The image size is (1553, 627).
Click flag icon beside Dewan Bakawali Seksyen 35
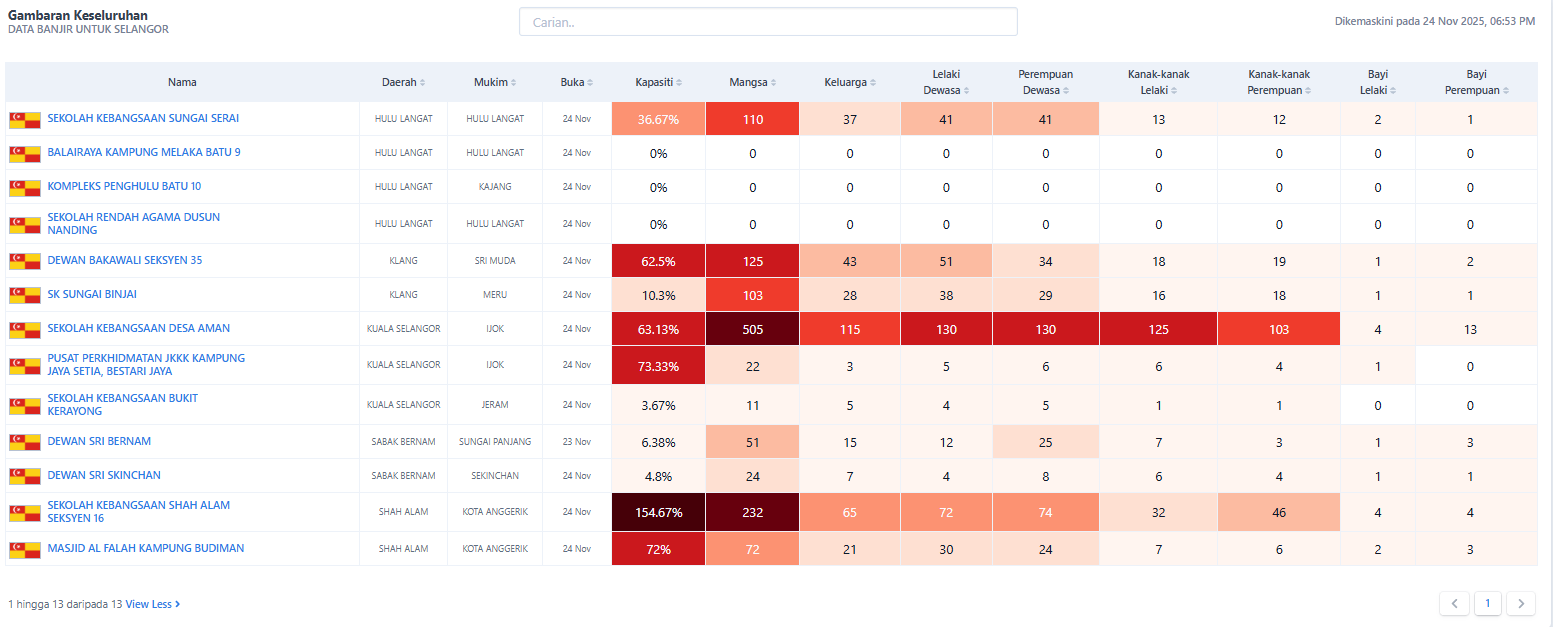[24, 261]
